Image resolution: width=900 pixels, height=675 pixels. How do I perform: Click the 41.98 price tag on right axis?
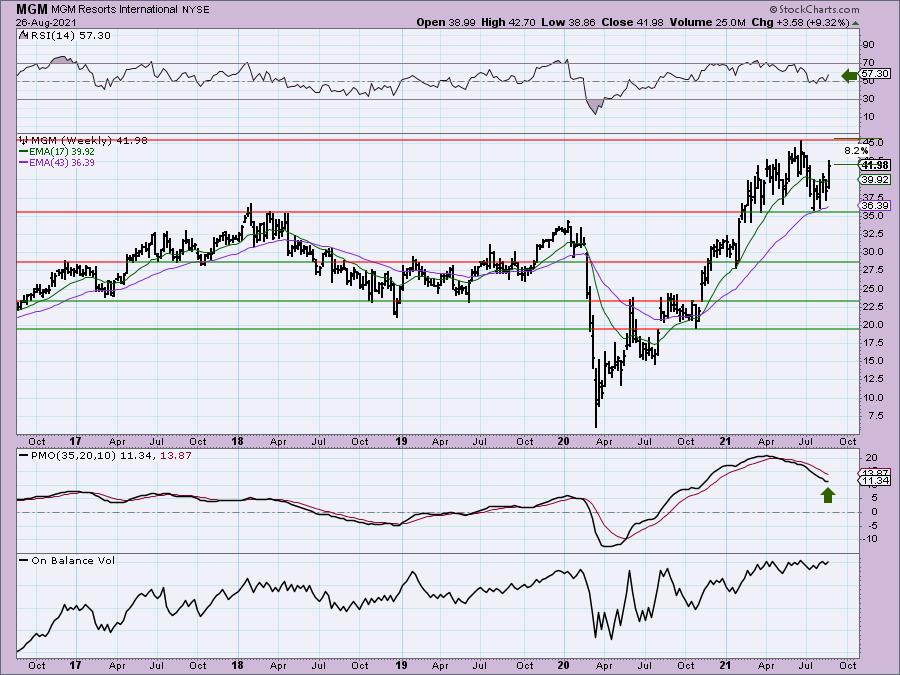(875, 165)
